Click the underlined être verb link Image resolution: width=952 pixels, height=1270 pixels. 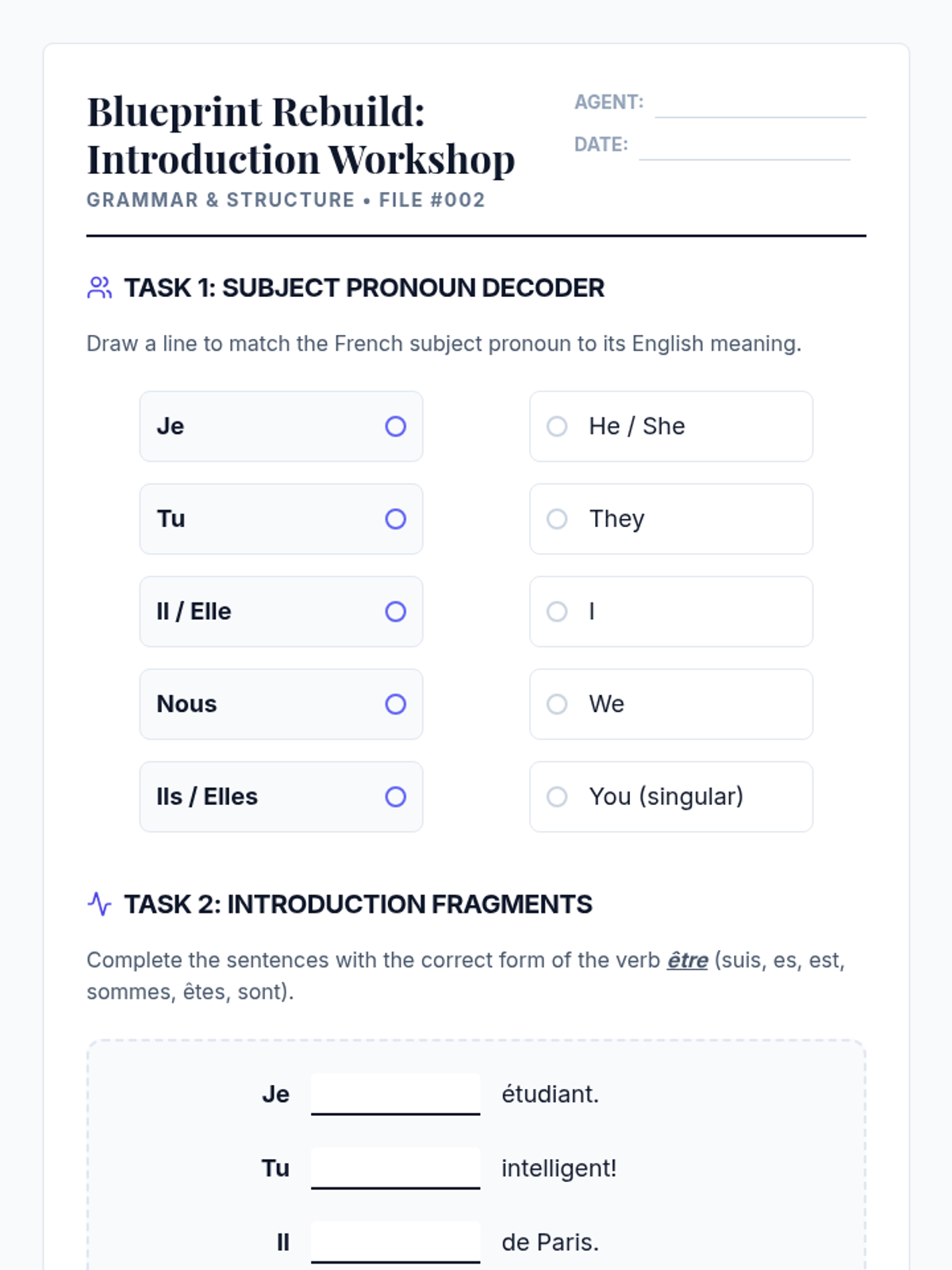pyautogui.click(x=687, y=960)
